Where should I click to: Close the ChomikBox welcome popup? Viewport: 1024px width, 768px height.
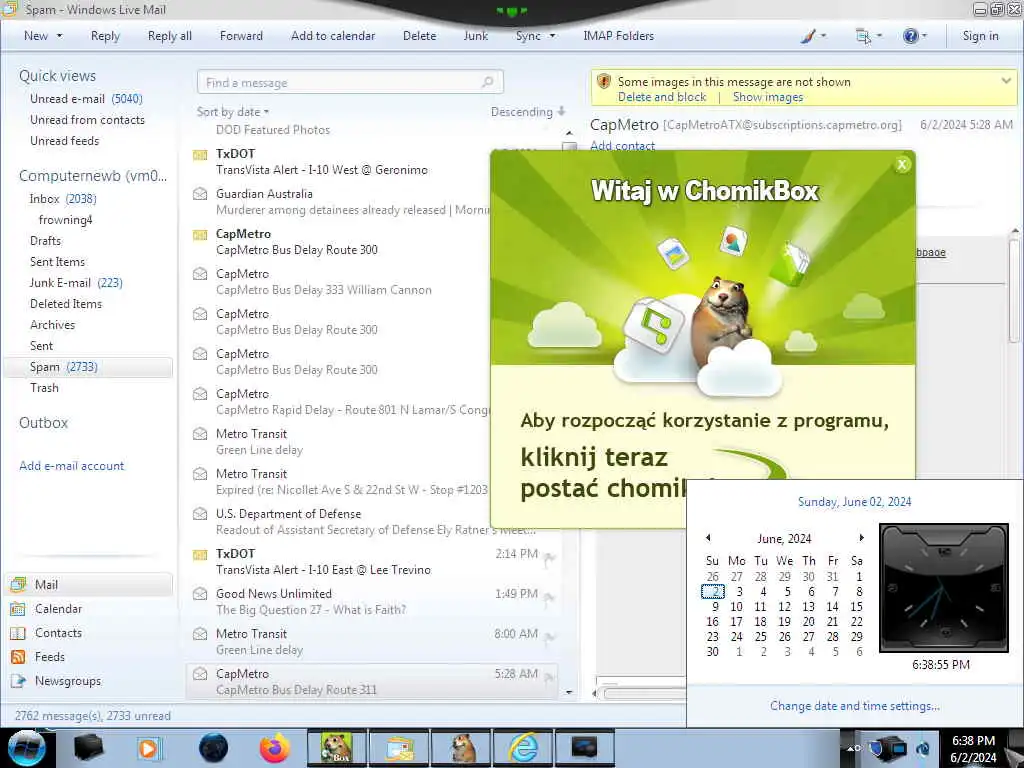point(902,165)
